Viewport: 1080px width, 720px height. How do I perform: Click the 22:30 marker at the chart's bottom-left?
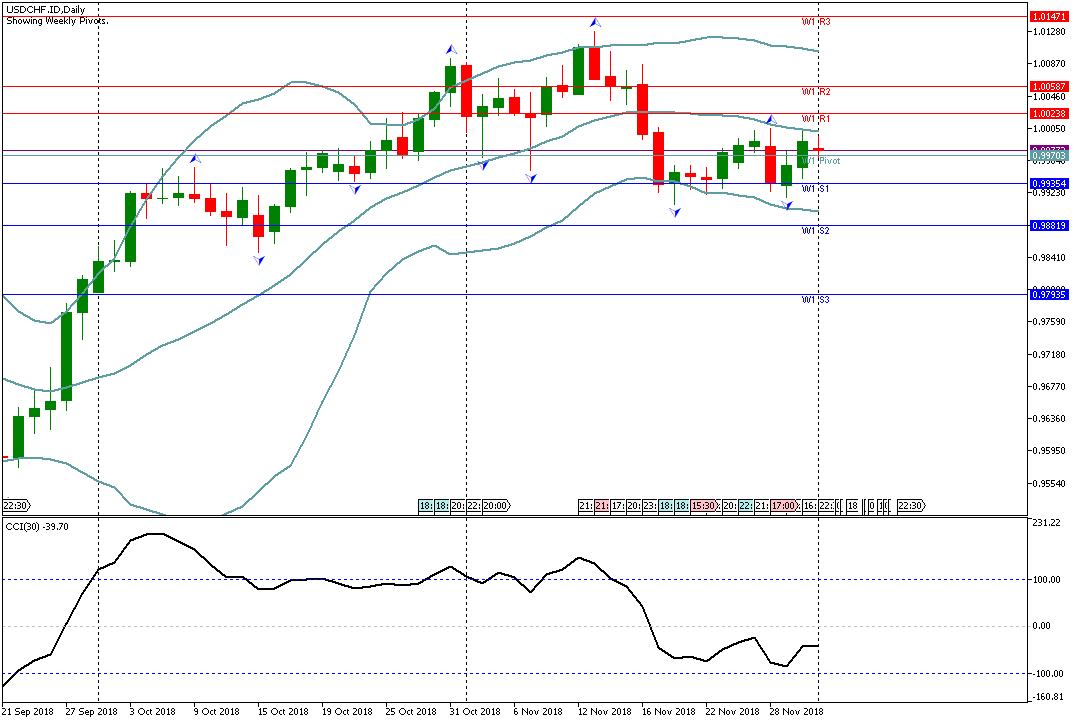pos(16,506)
